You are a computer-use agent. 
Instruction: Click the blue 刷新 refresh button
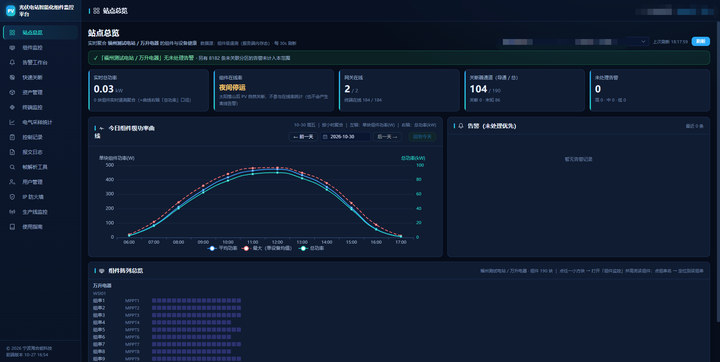(x=700, y=41)
